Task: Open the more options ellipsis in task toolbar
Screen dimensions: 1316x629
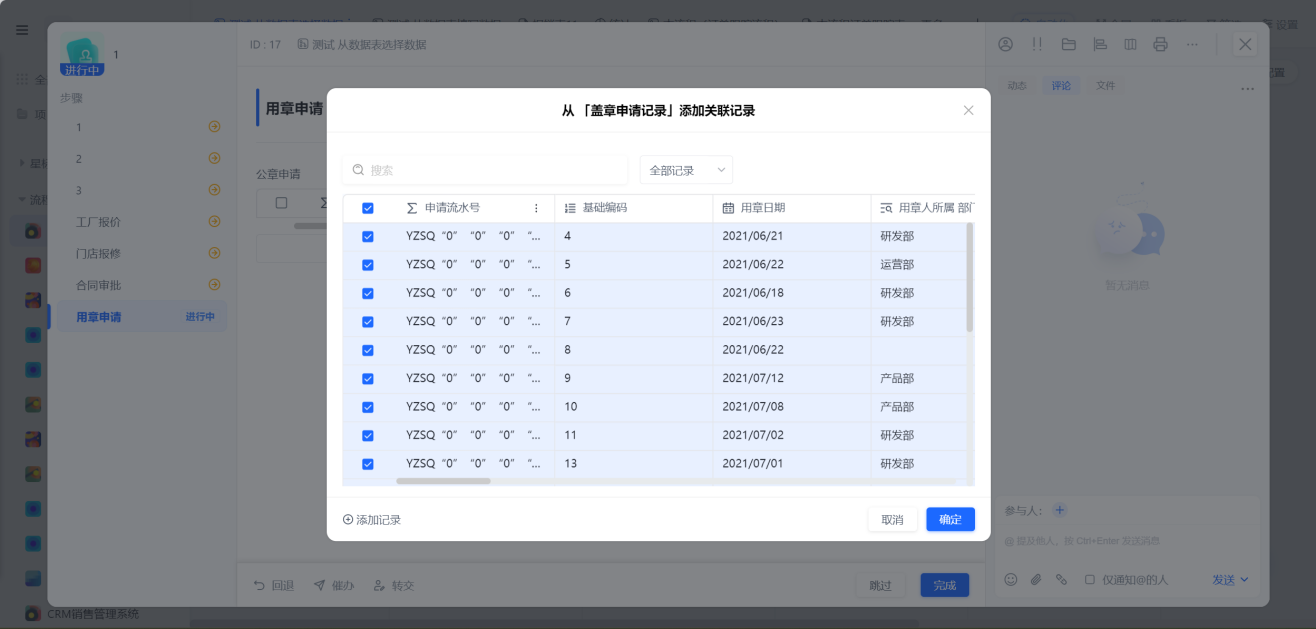Action: pos(1192,44)
